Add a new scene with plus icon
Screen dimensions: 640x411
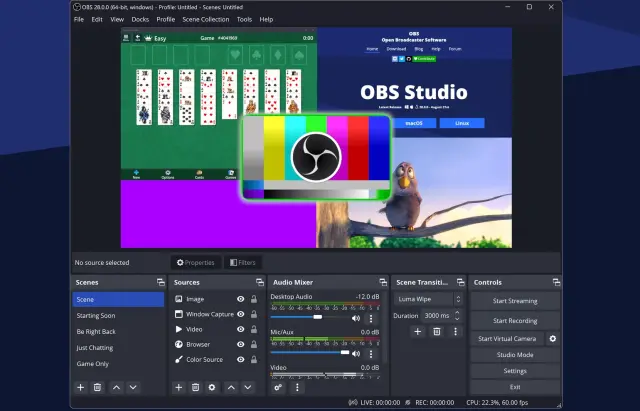tap(81, 387)
